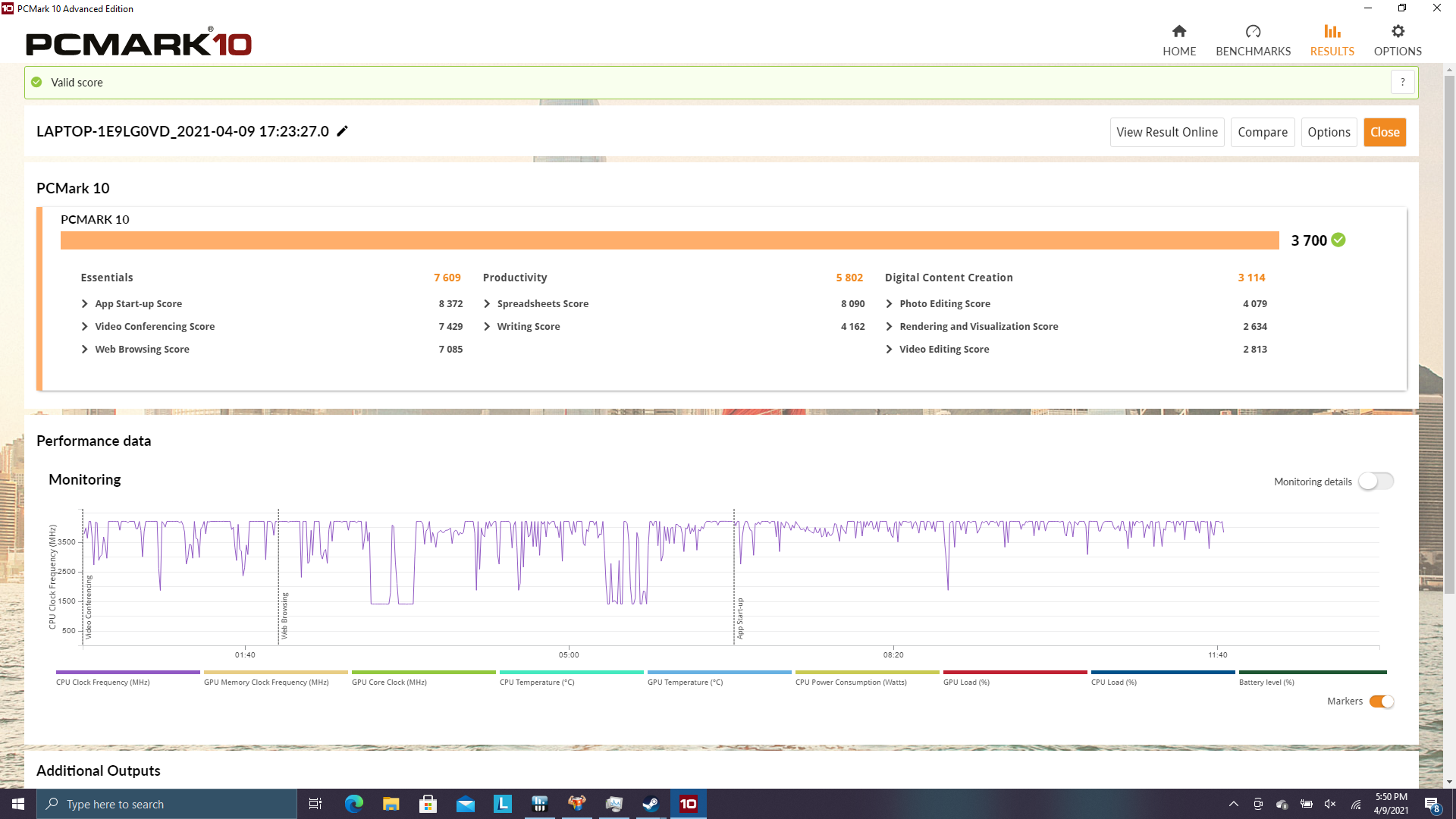Image resolution: width=1456 pixels, height=819 pixels.
Task: Launch Microsoft Edge from taskbar
Action: 354,804
